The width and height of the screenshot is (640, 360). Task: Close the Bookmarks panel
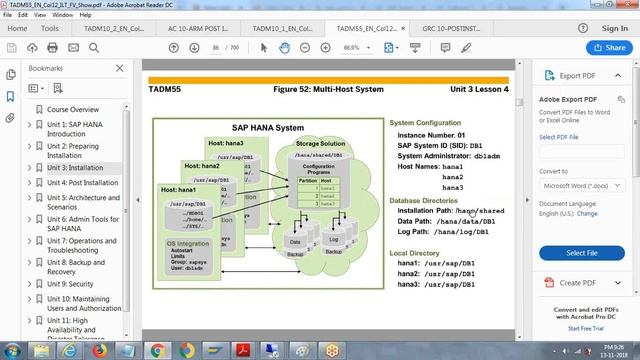(120, 68)
